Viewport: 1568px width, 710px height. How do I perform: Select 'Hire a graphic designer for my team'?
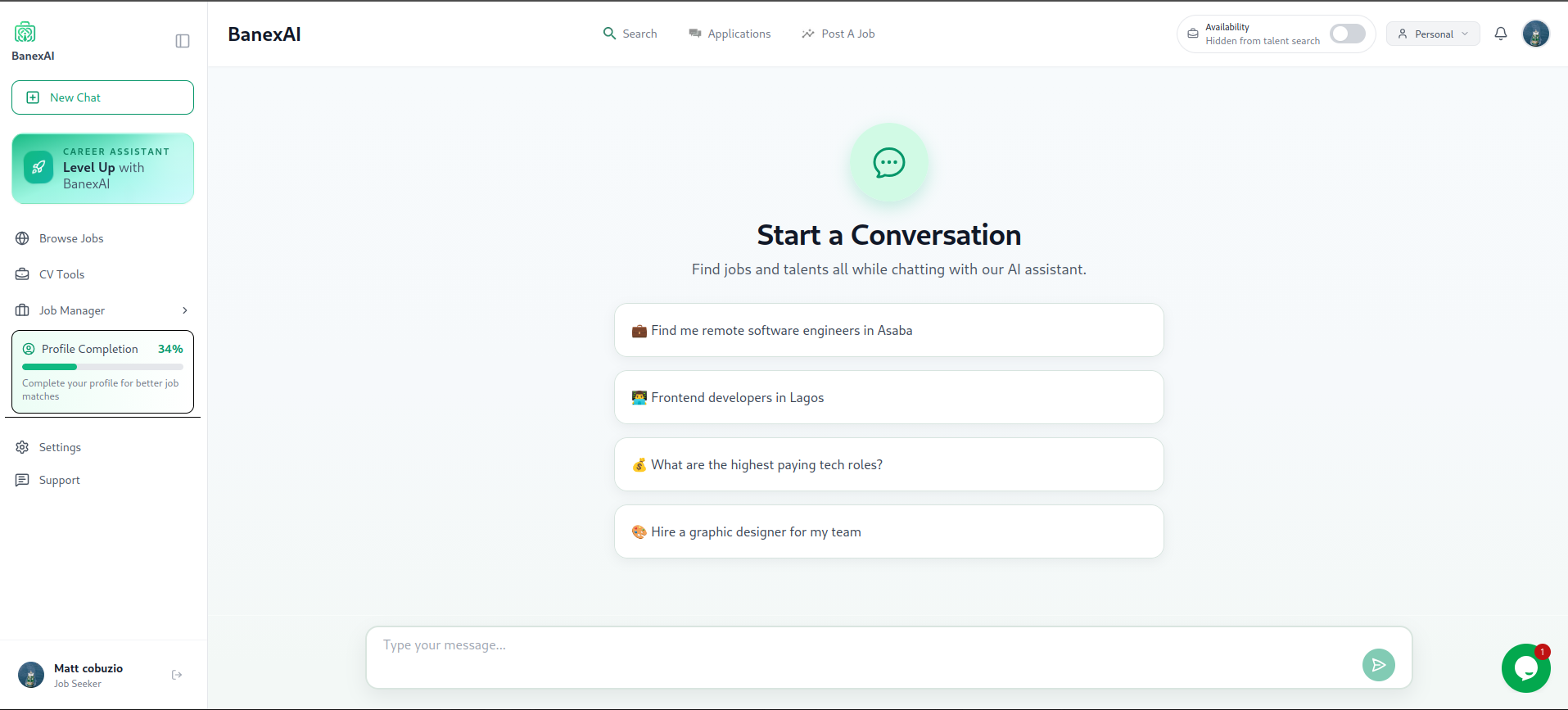pos(889,531)
